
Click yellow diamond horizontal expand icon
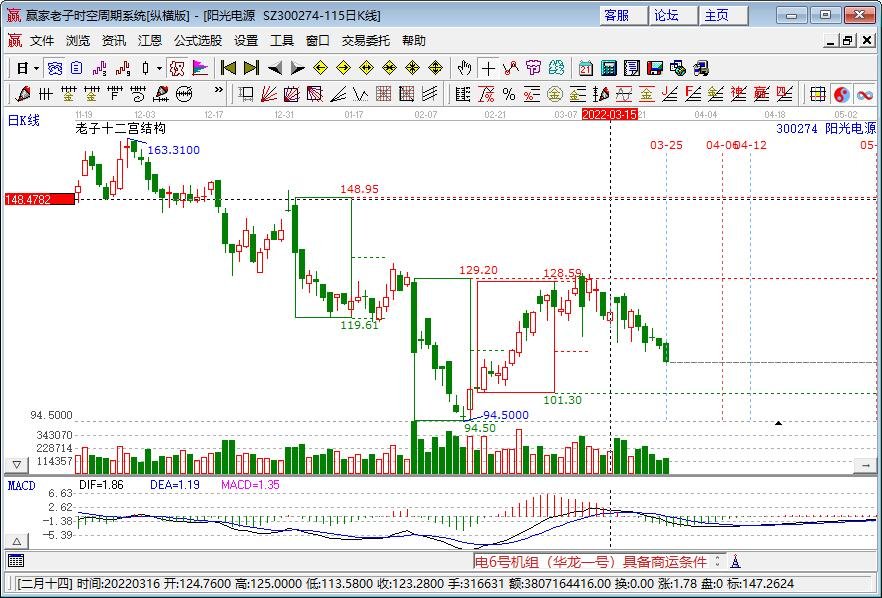[366, 69]
